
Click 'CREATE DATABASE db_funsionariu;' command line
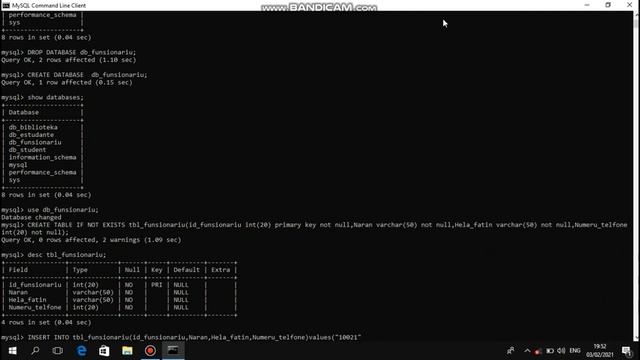(x=74, y=75)
